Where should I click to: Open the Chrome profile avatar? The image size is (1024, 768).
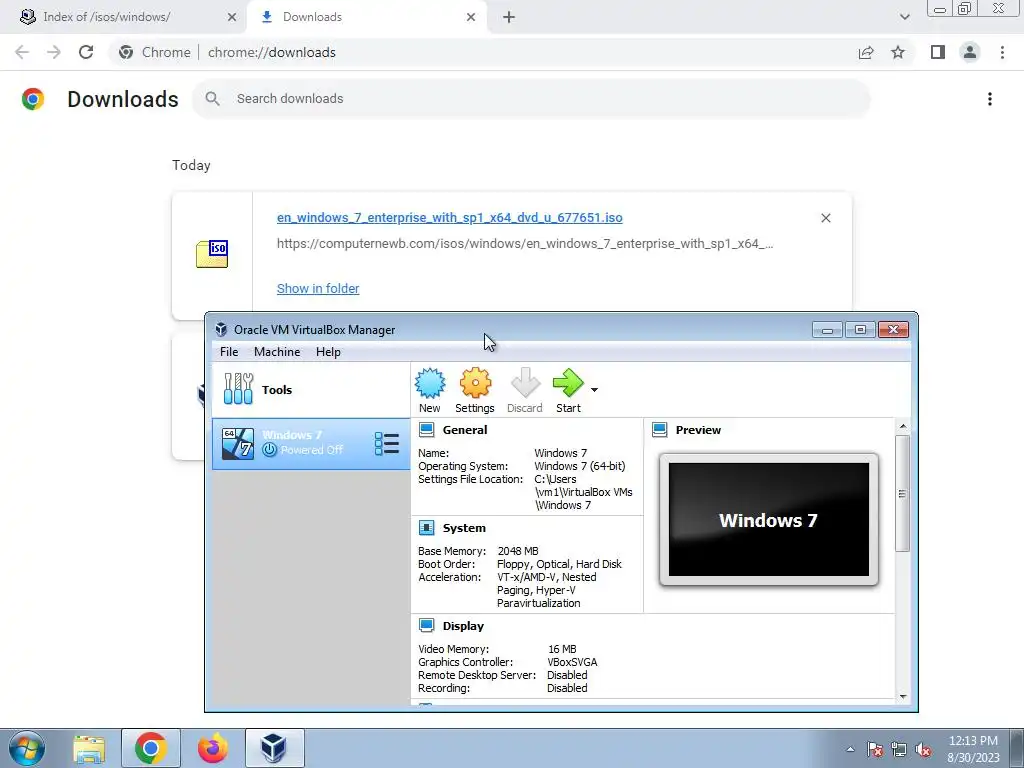coord(970,52)
